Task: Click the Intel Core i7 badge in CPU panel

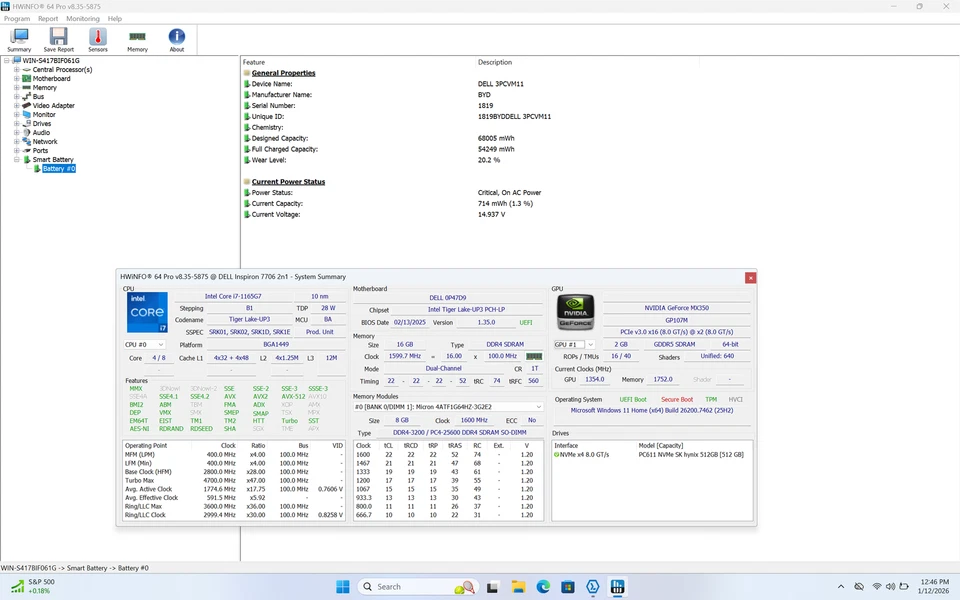Action: coord(147,310)
